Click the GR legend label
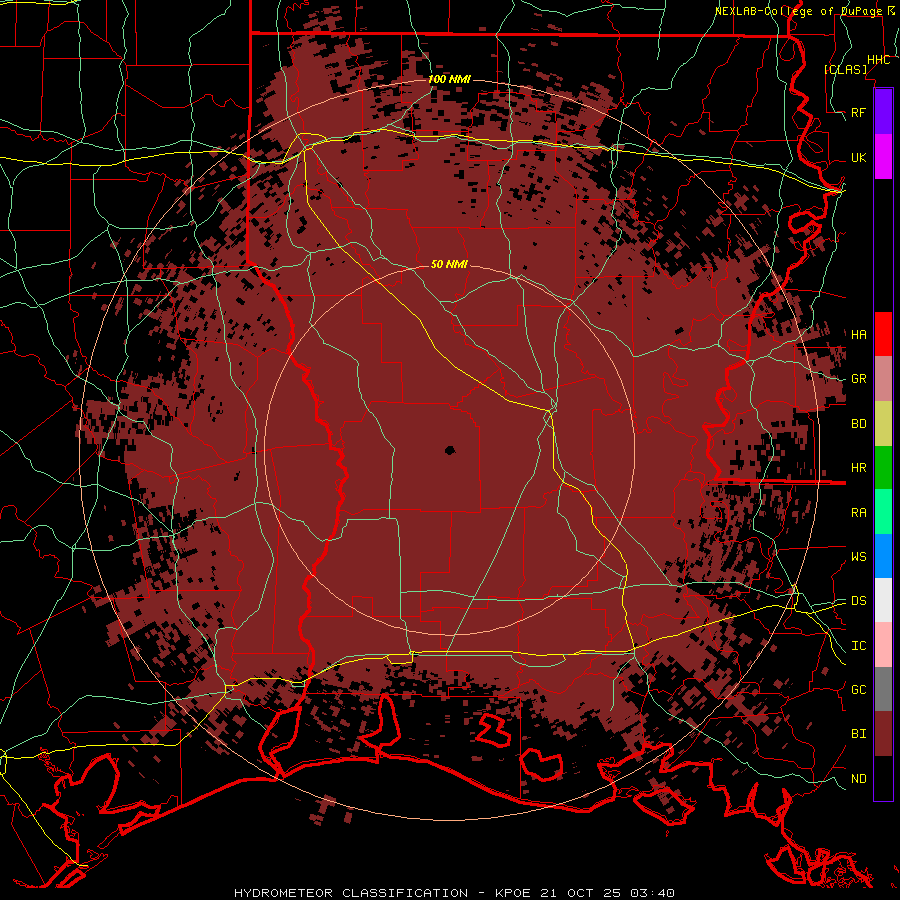Viewport: 900px width, 900px height. click(858, 379)
